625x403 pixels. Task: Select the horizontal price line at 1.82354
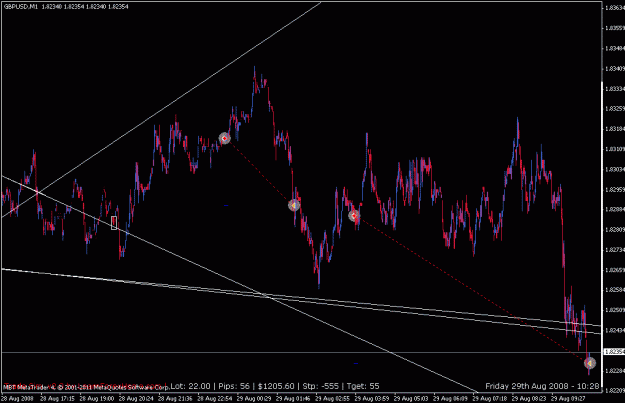pos(301,352)
